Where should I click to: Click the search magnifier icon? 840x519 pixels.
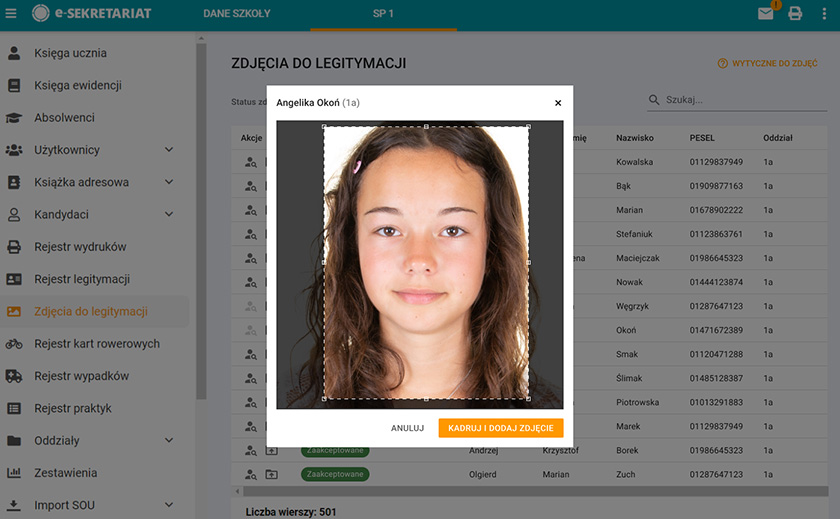(655, 100)
